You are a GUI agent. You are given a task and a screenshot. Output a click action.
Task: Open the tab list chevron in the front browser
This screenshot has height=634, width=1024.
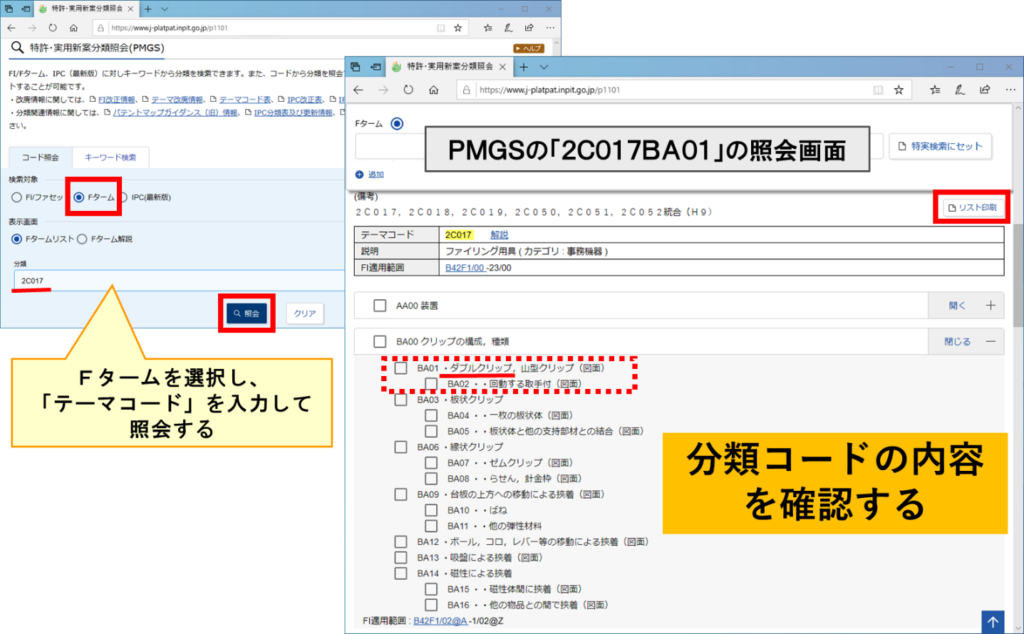tap(543, 66)
